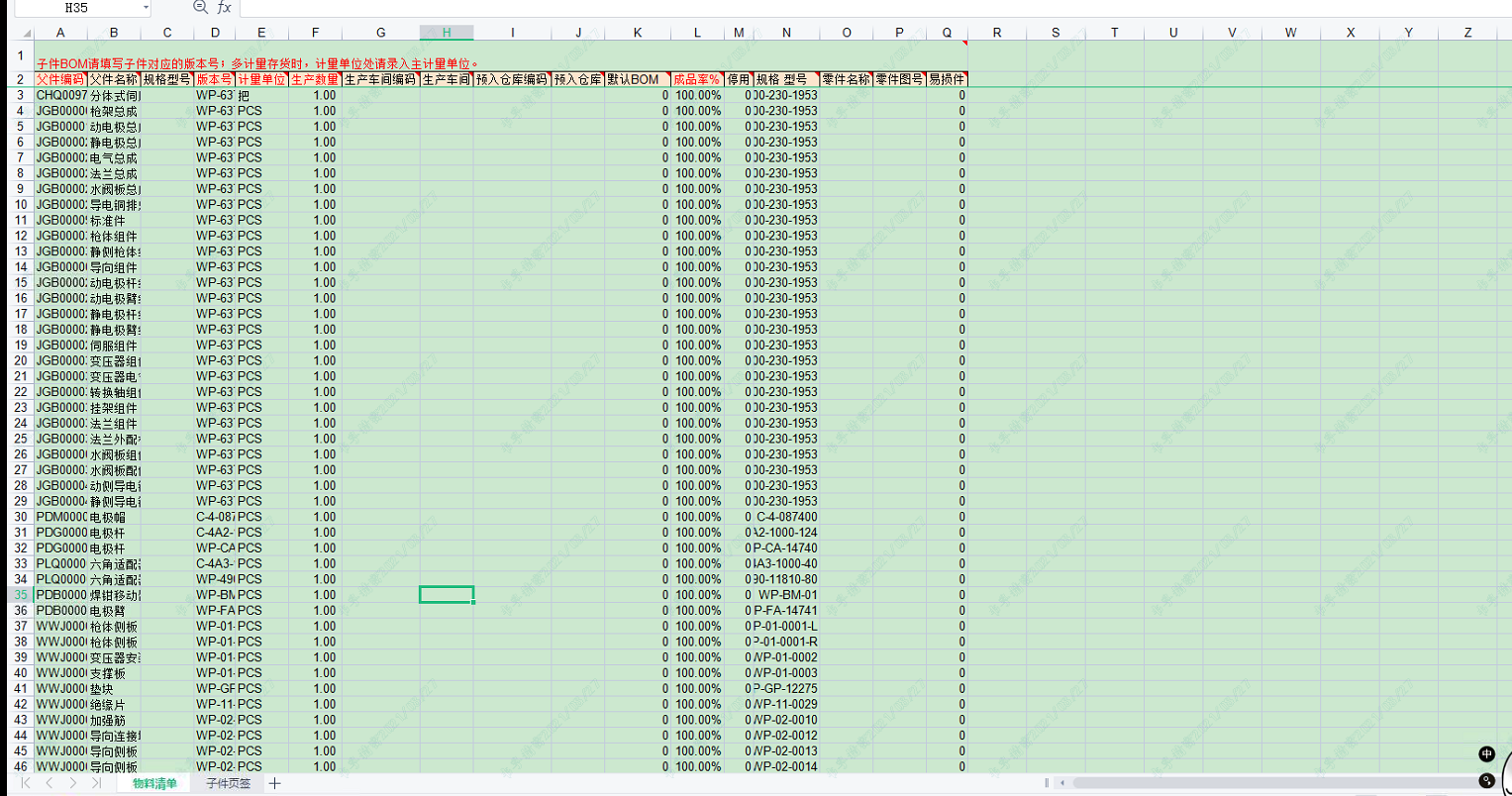Viewport: 1512px width, 796px height.
Task: Click the selected cell H35
Action: pyautogui.click(x=447, y=594)
